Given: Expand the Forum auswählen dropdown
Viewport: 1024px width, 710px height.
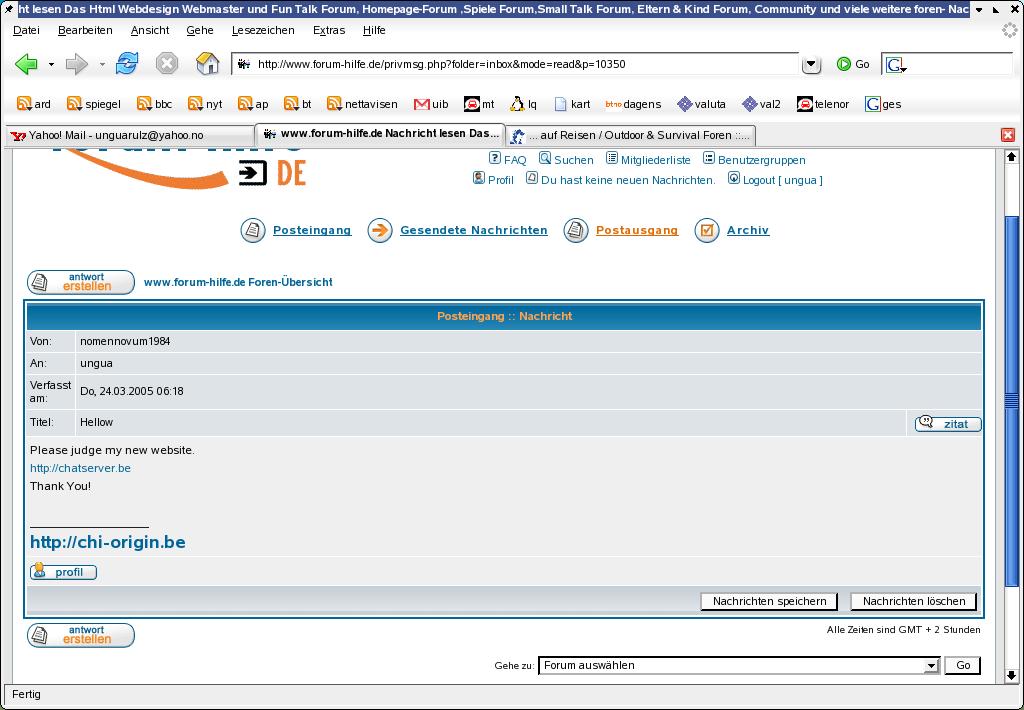Looking at the screenshot, I should click(931, 666).
